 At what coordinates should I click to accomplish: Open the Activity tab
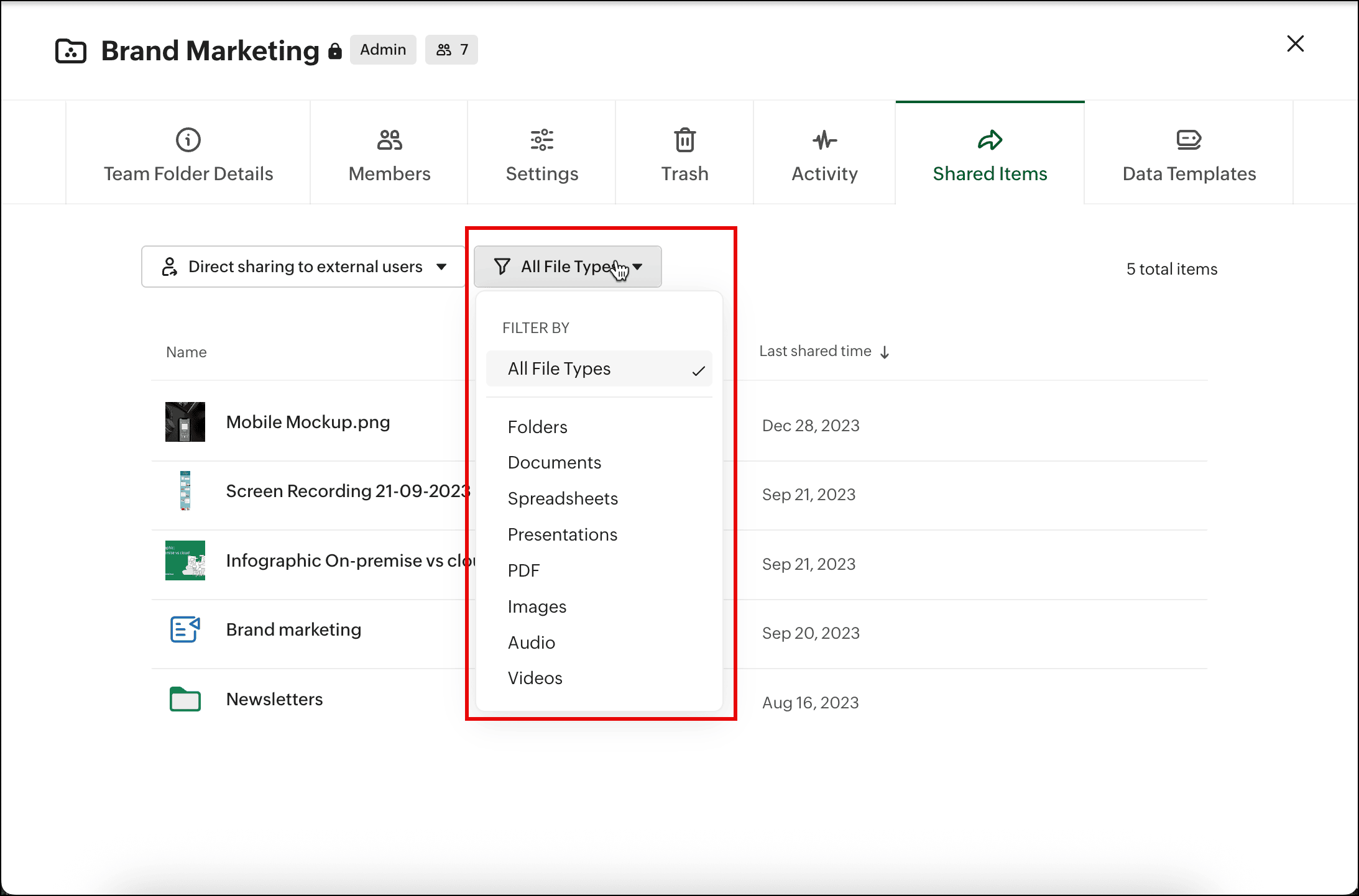pyautogui.click(x=824, y=153)
